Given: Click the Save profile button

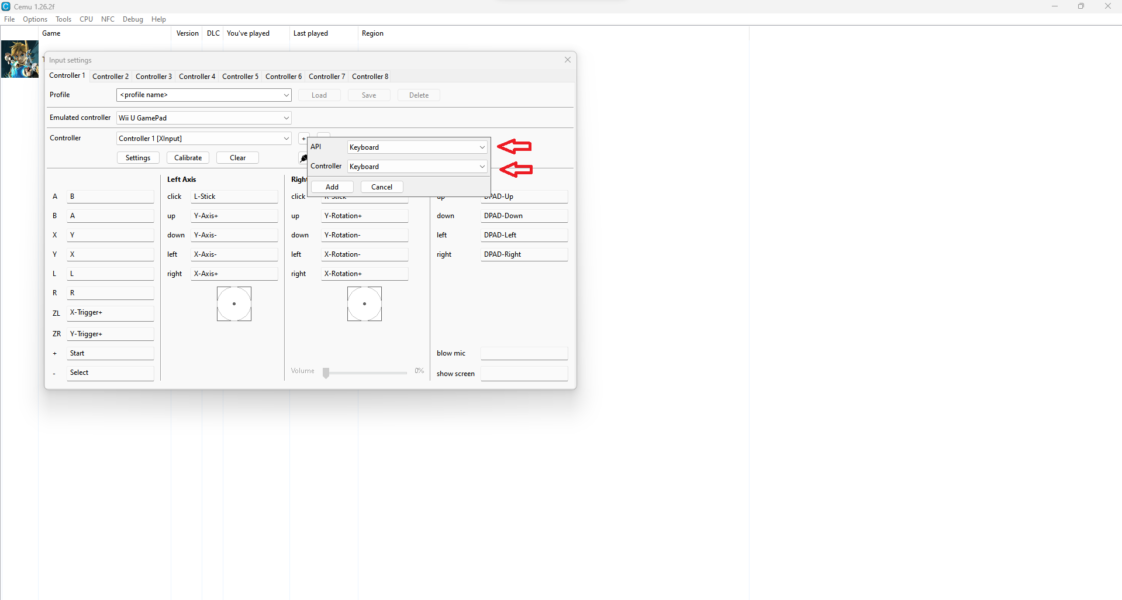Looking at the screenshot, I should [x=369, y=95].
